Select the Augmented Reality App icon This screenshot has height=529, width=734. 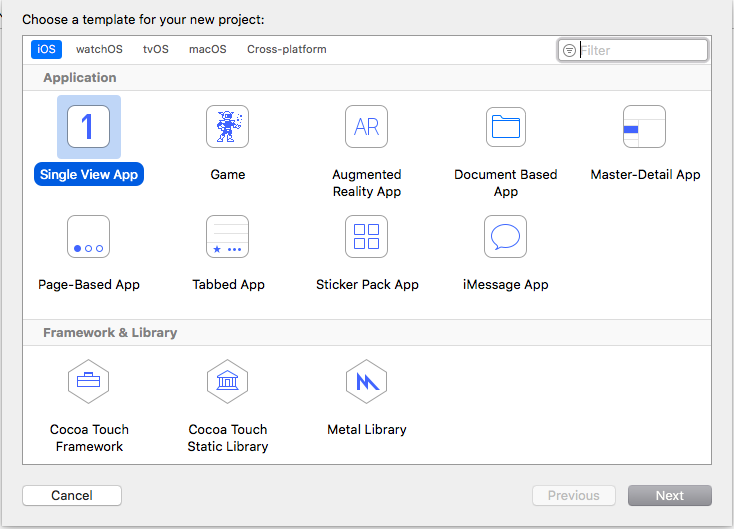367,126
